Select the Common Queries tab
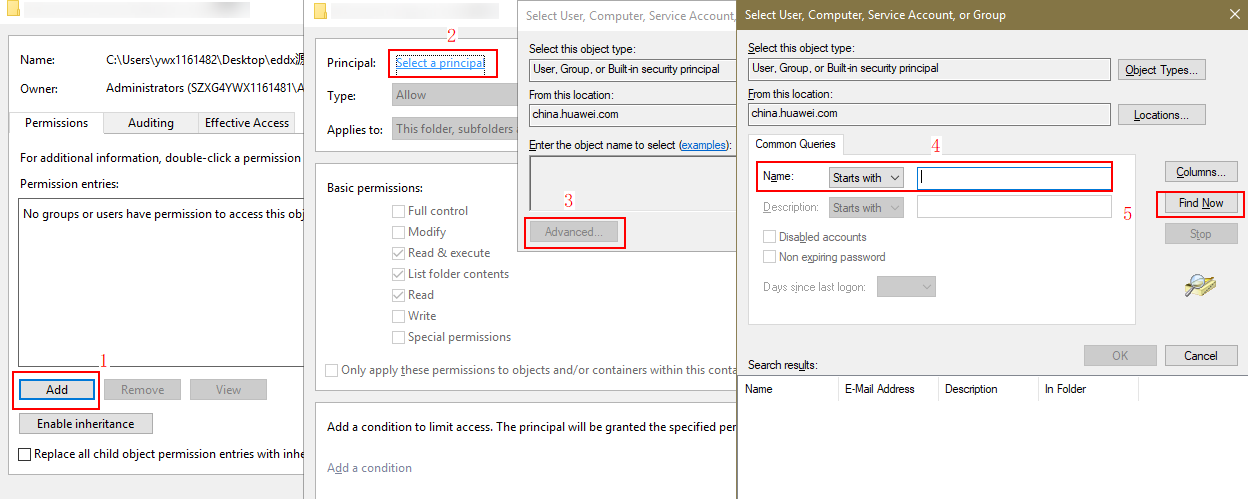Screen dimensions: 1248x499 tap(795, 144)
